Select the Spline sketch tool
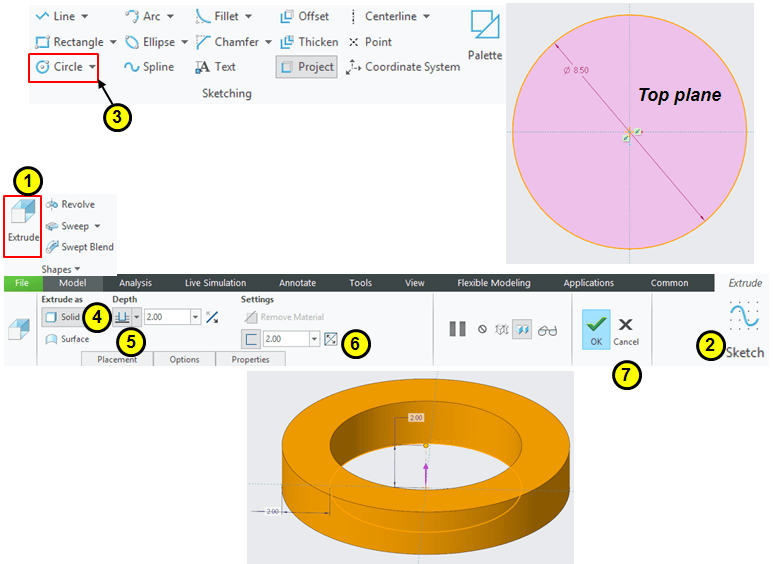Image resolution: width=773 pixels, height=564 pixels. 149,67
